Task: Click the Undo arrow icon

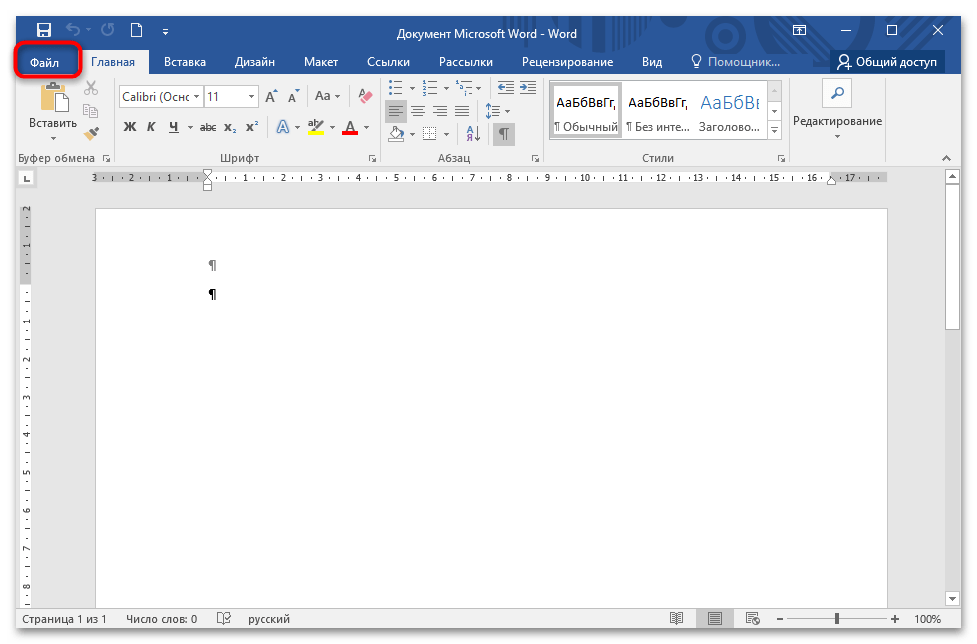Action: [x=74, y=30]
